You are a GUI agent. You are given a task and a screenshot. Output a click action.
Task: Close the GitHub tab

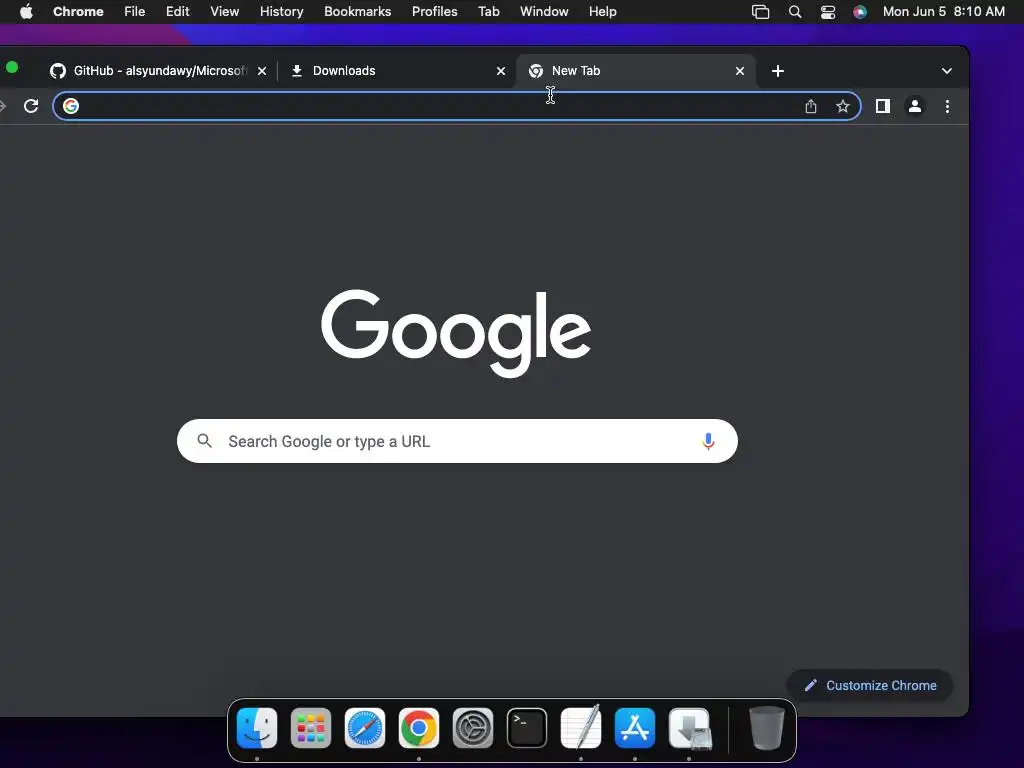[x=262, y=71]
